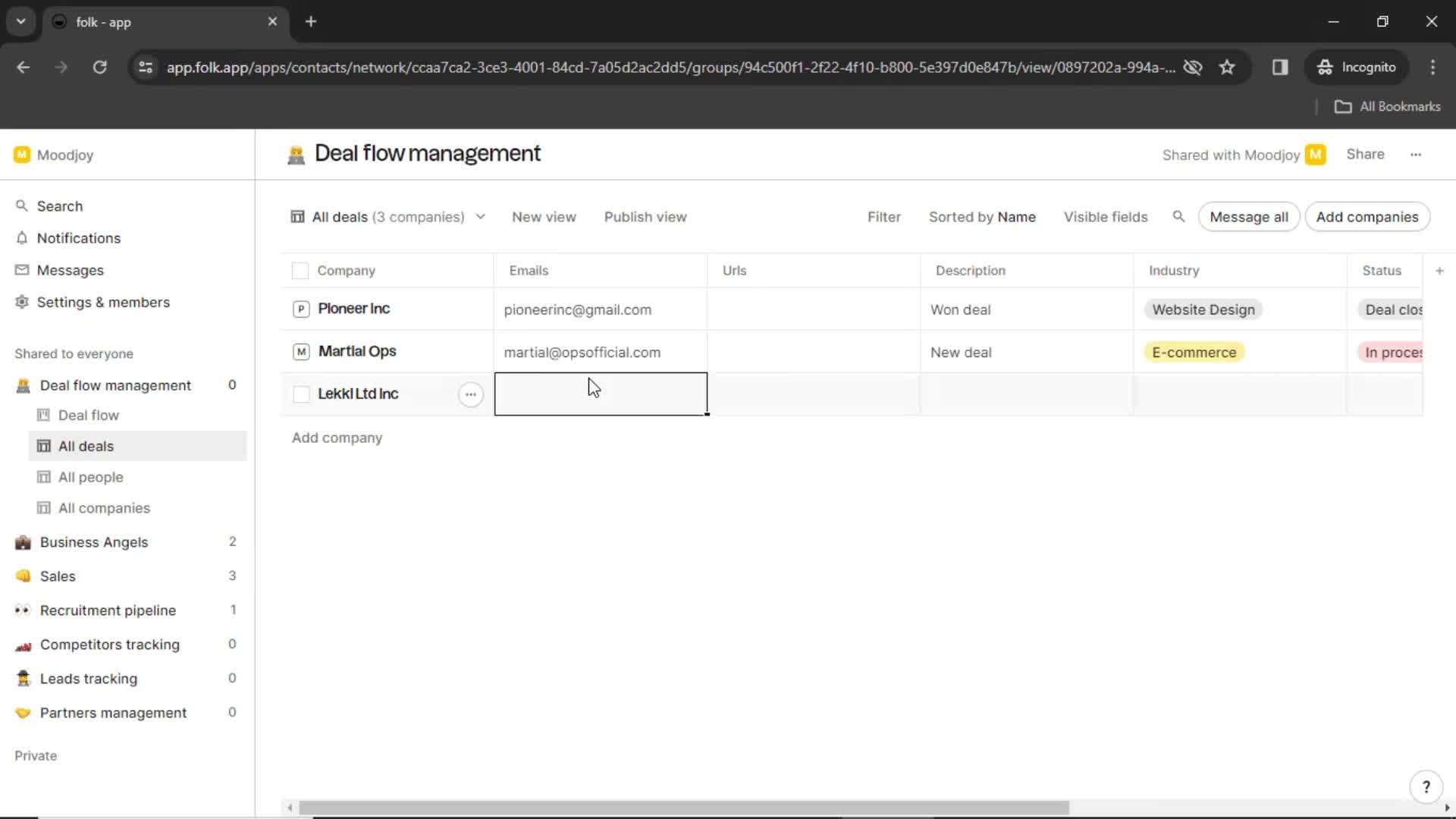Toggle checkbox for Martial Ops row

(x=300, y=351)
